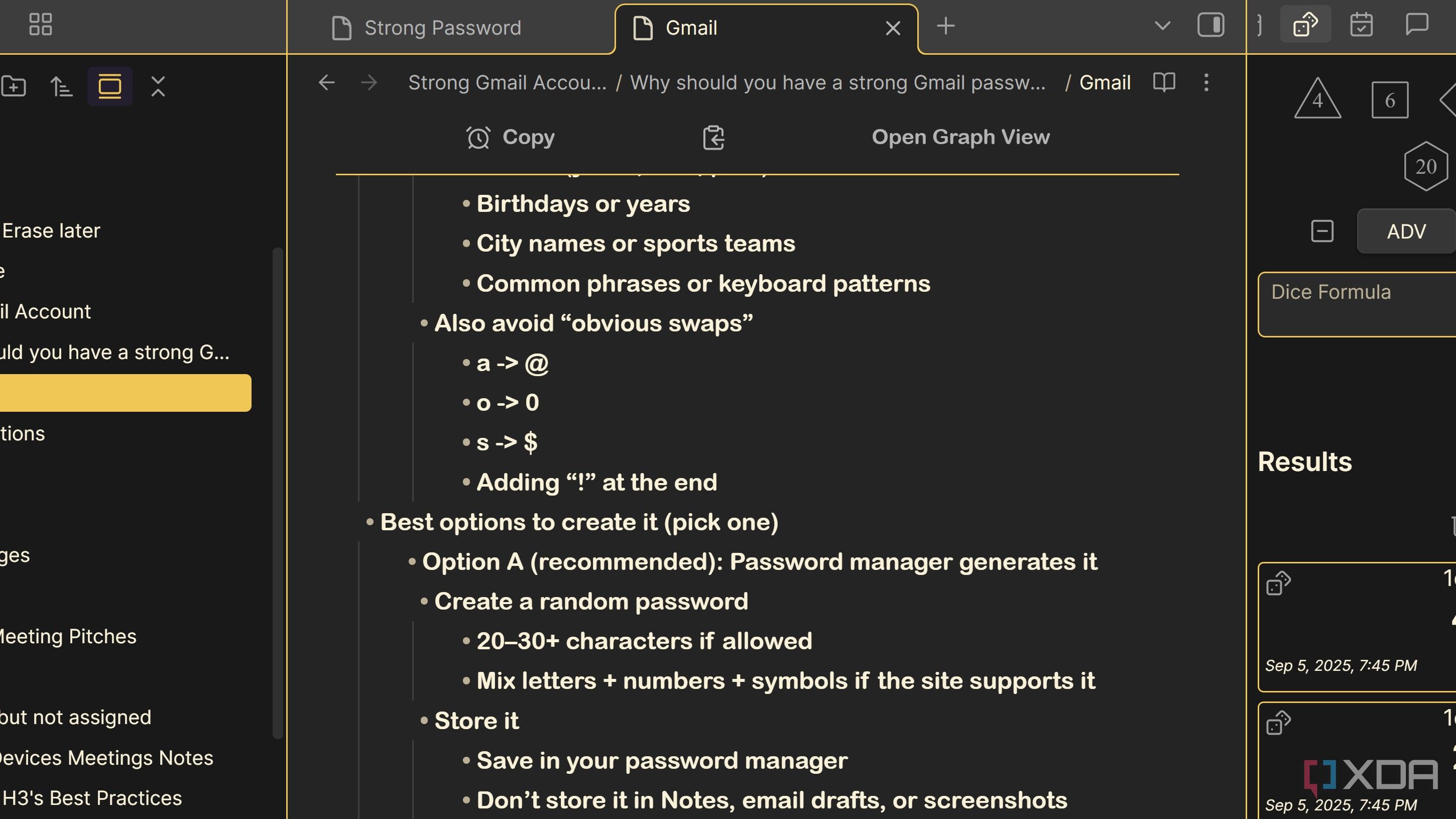Open 'uld you have a strong G...' item
This screenshot has height=819, width=1456.
coord(115,352)
